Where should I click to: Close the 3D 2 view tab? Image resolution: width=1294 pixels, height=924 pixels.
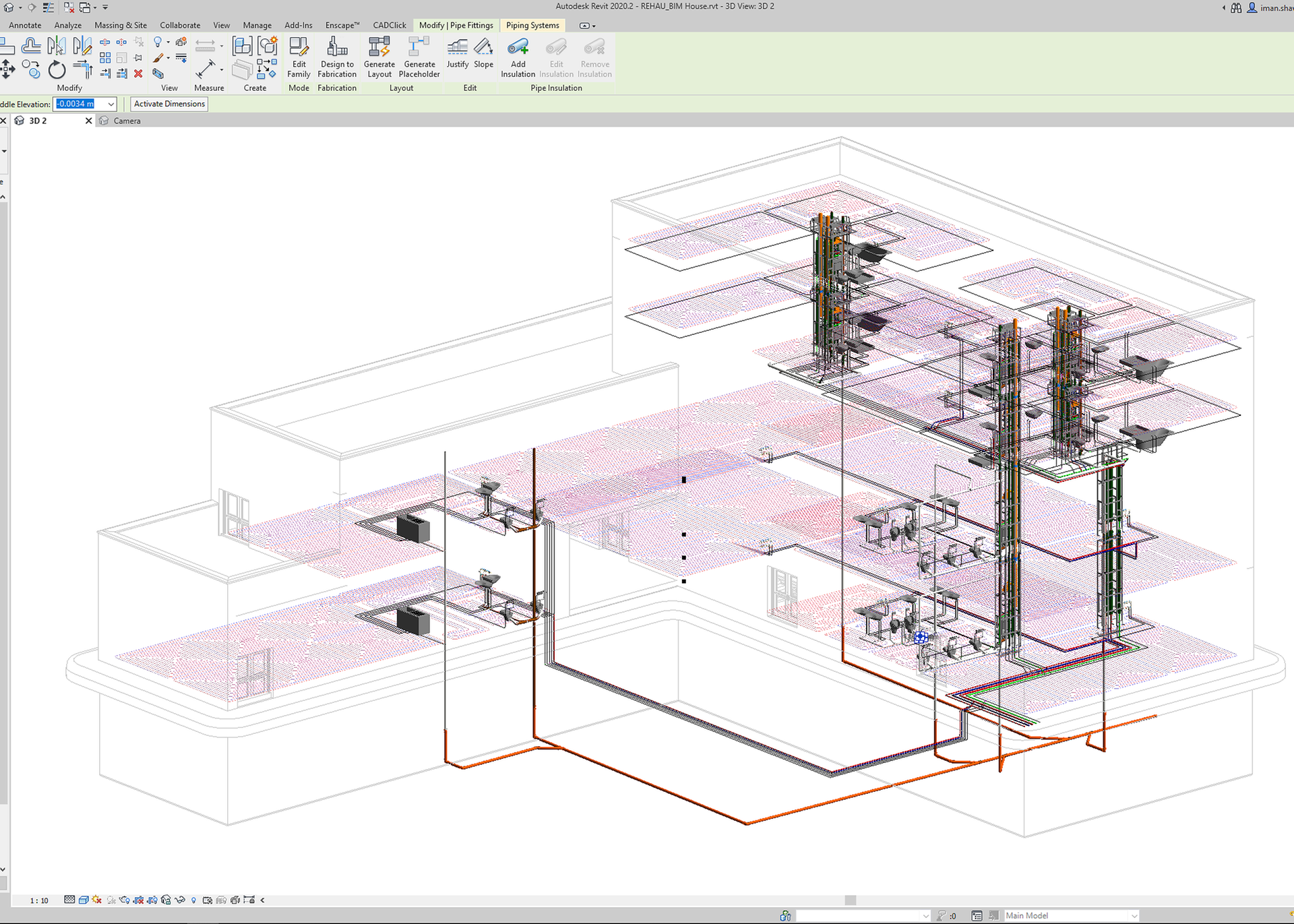point(88,120)
